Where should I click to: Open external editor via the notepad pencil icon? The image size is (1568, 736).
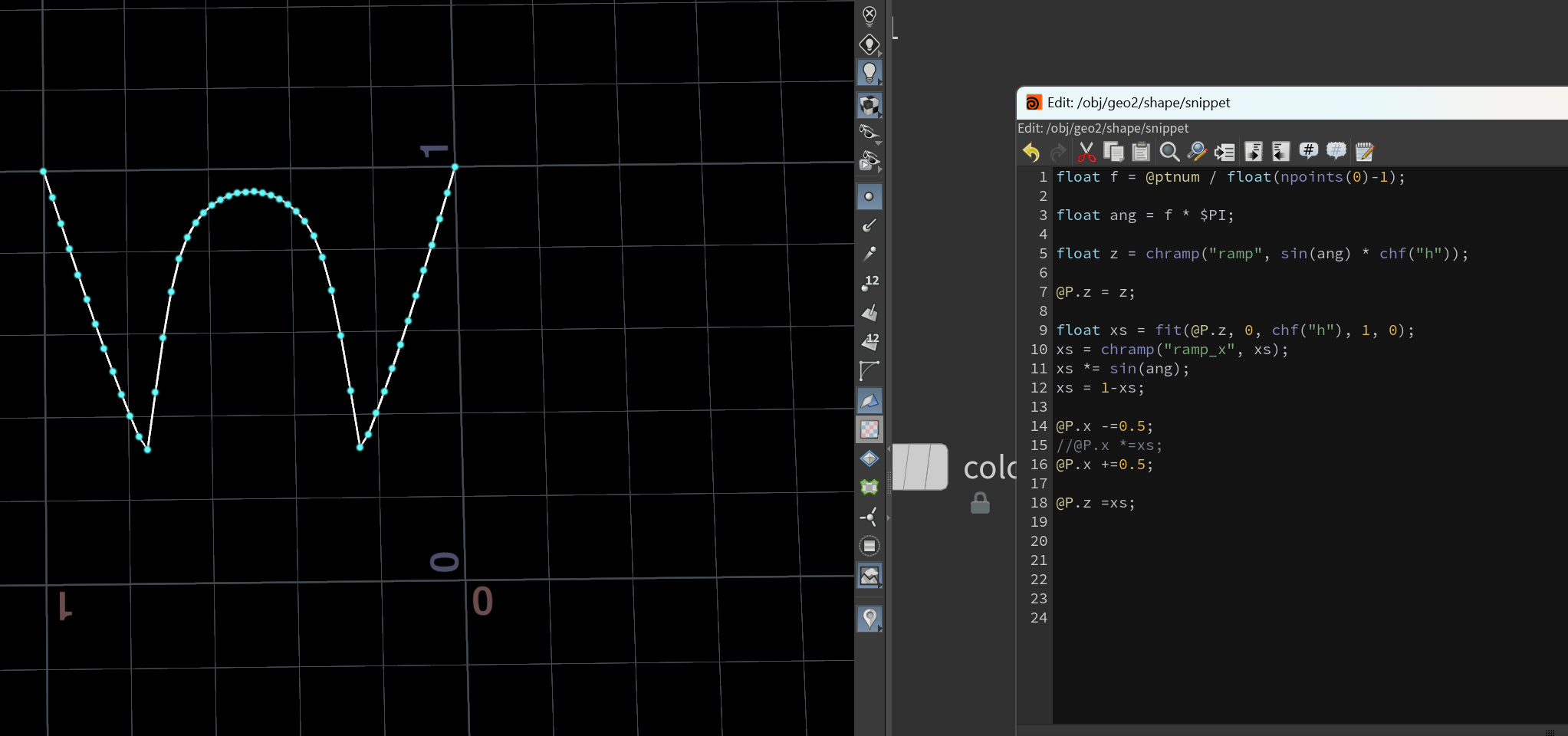pos(1364,152)
